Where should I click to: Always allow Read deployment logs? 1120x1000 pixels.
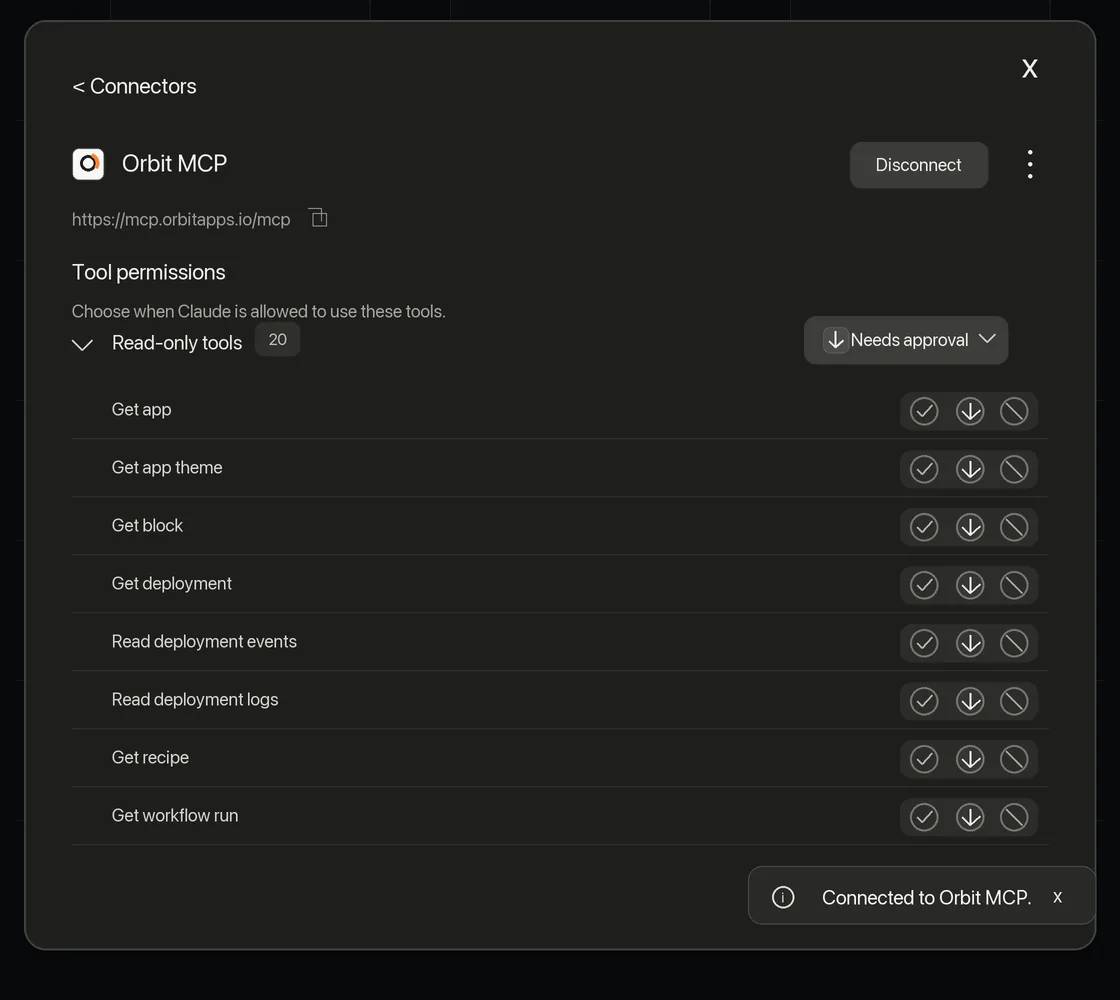tap(924, 701)
